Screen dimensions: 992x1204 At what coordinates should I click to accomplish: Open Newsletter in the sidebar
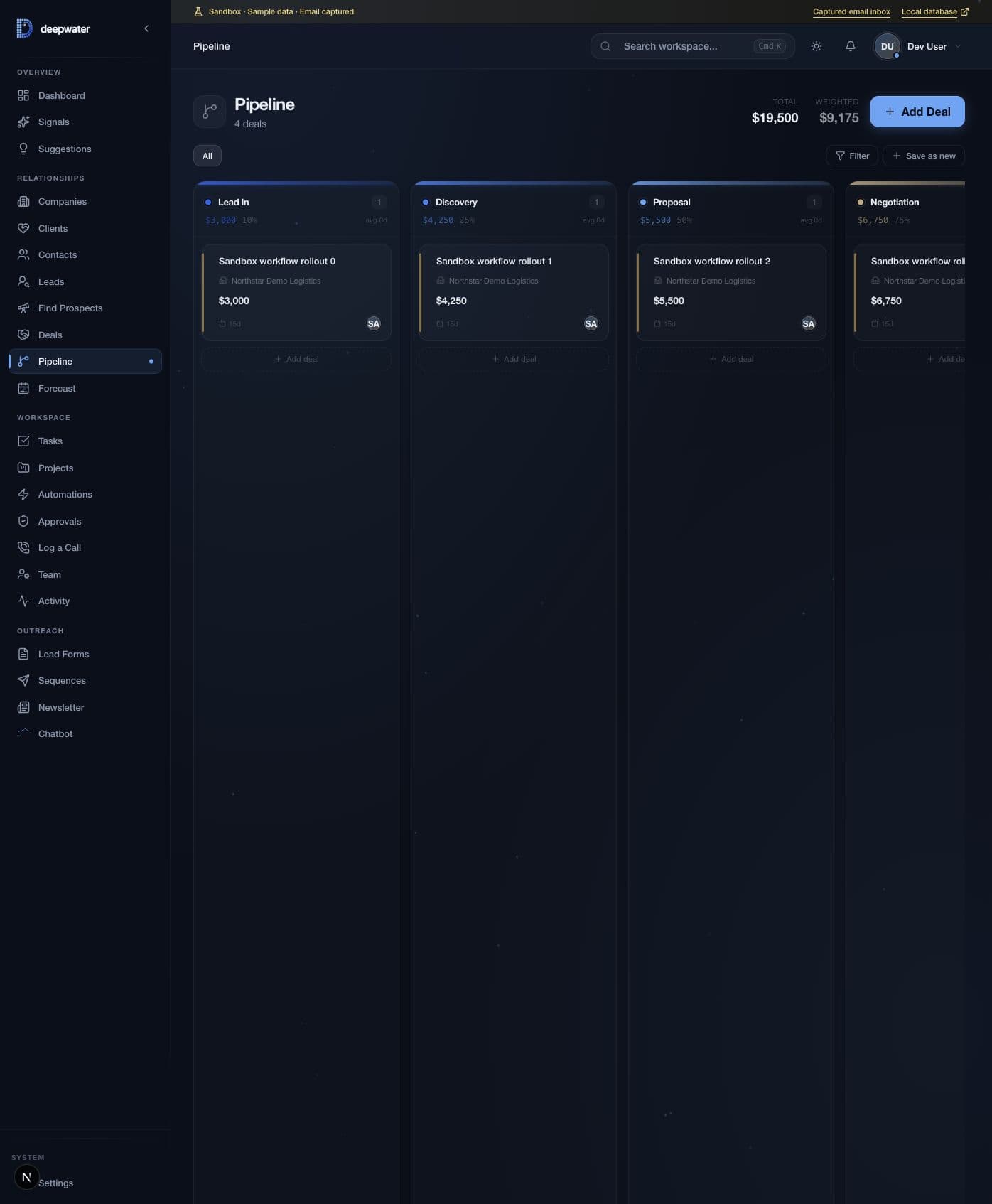coord(85,707)
